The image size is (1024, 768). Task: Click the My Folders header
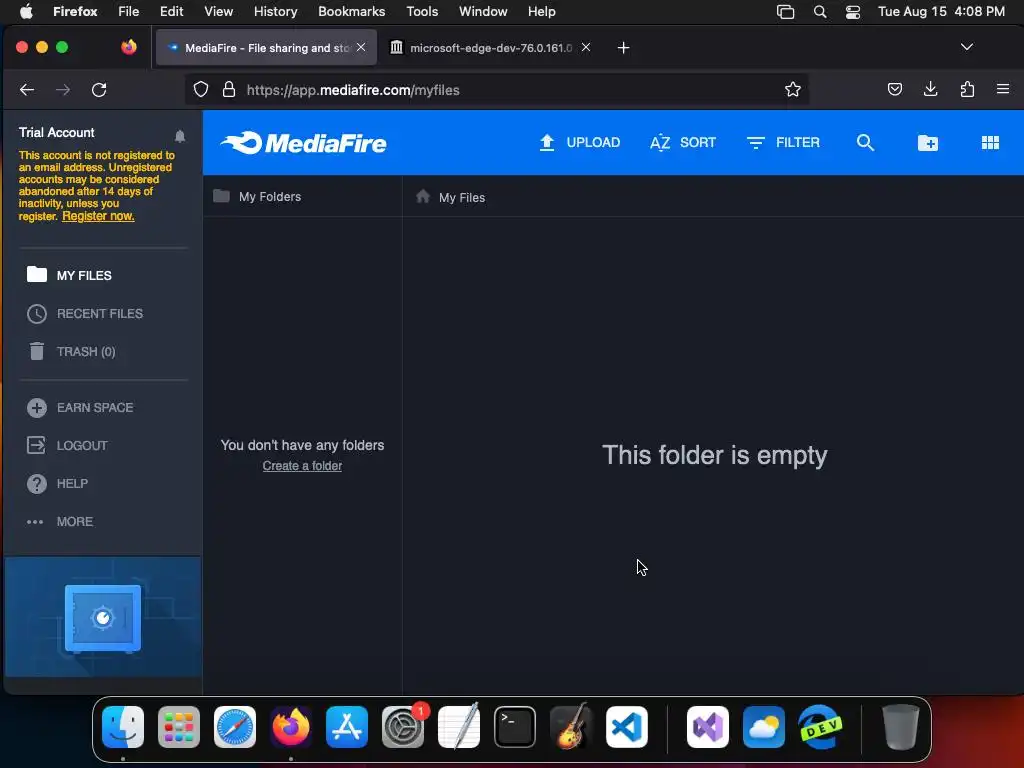coord(257,197)
